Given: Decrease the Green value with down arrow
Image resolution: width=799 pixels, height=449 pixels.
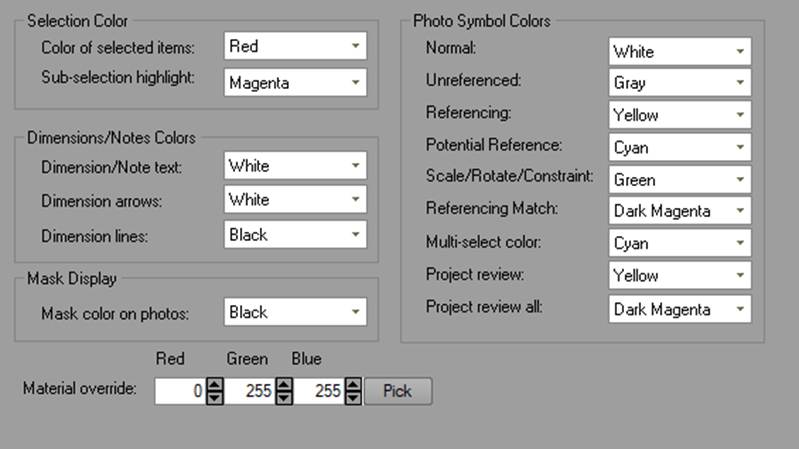Looking at the screenshot, I should click(x=284, y=398).
